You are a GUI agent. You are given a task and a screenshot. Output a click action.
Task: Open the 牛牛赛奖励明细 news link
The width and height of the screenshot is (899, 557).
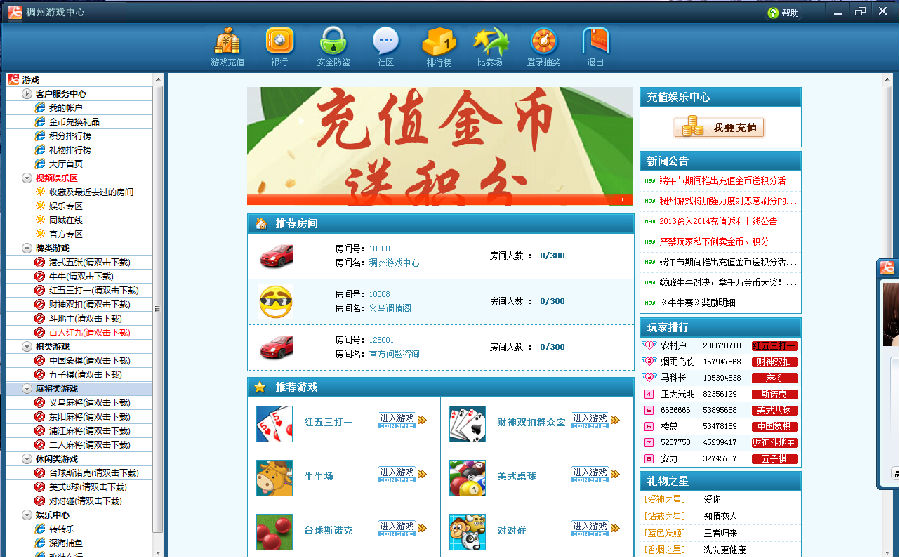pyautogui.click(x=697, y=302)
